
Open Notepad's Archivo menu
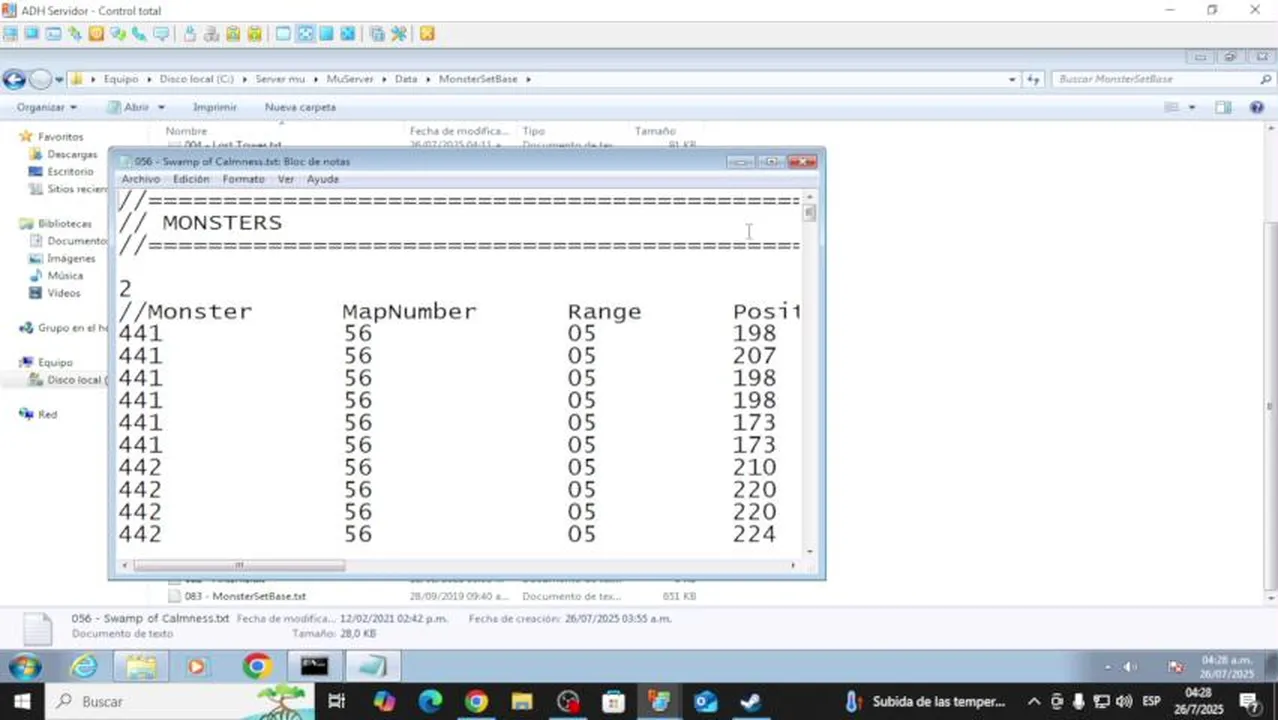click(x=140, y=179)
